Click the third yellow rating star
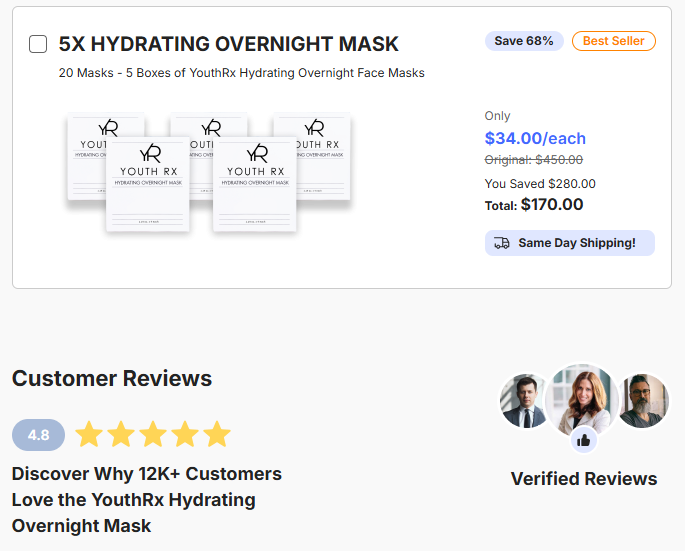The image size is (685, 551). point(153,434)
